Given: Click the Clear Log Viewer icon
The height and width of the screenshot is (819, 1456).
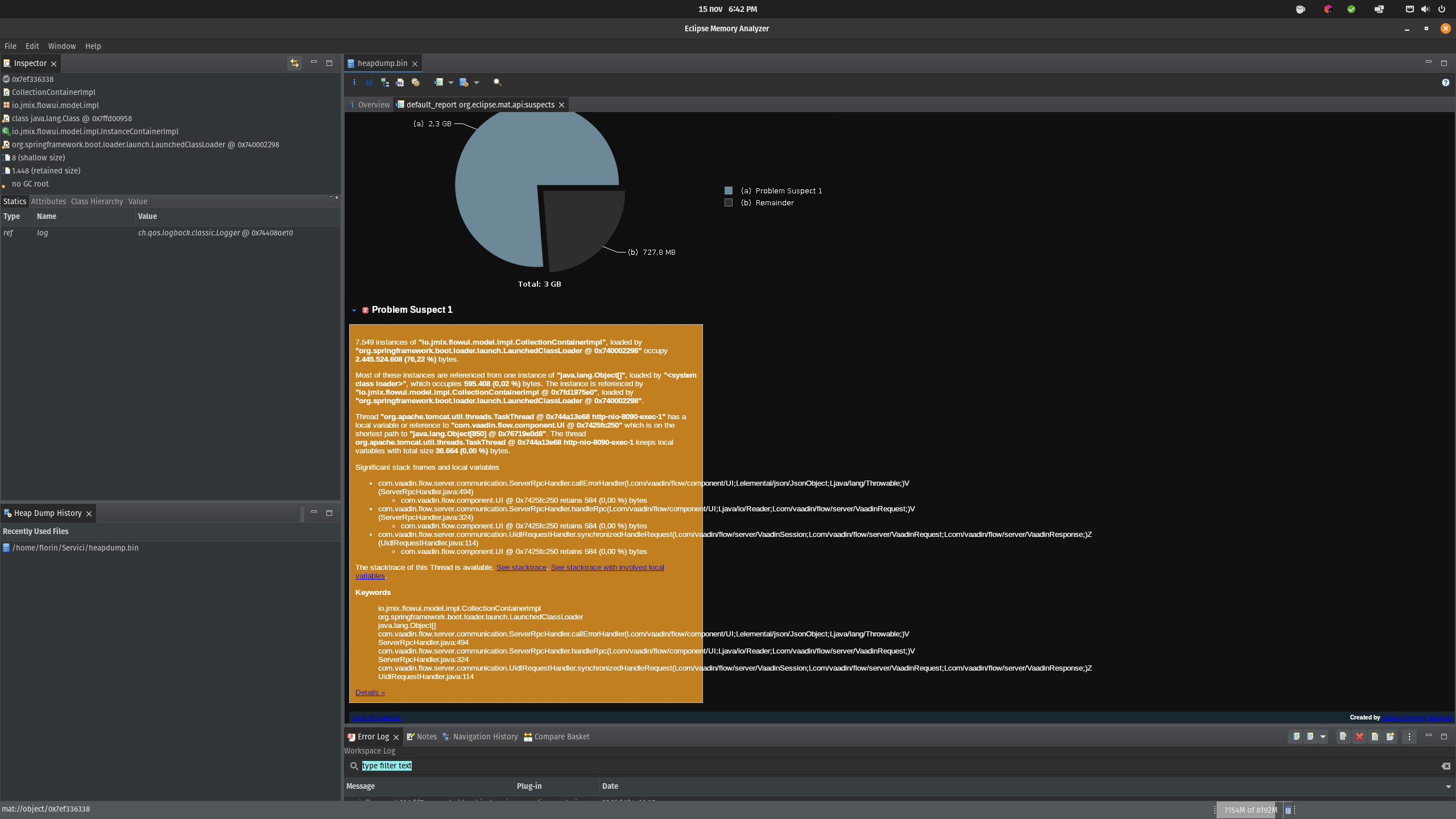Looking at the screenshot, I should 1343,737.
